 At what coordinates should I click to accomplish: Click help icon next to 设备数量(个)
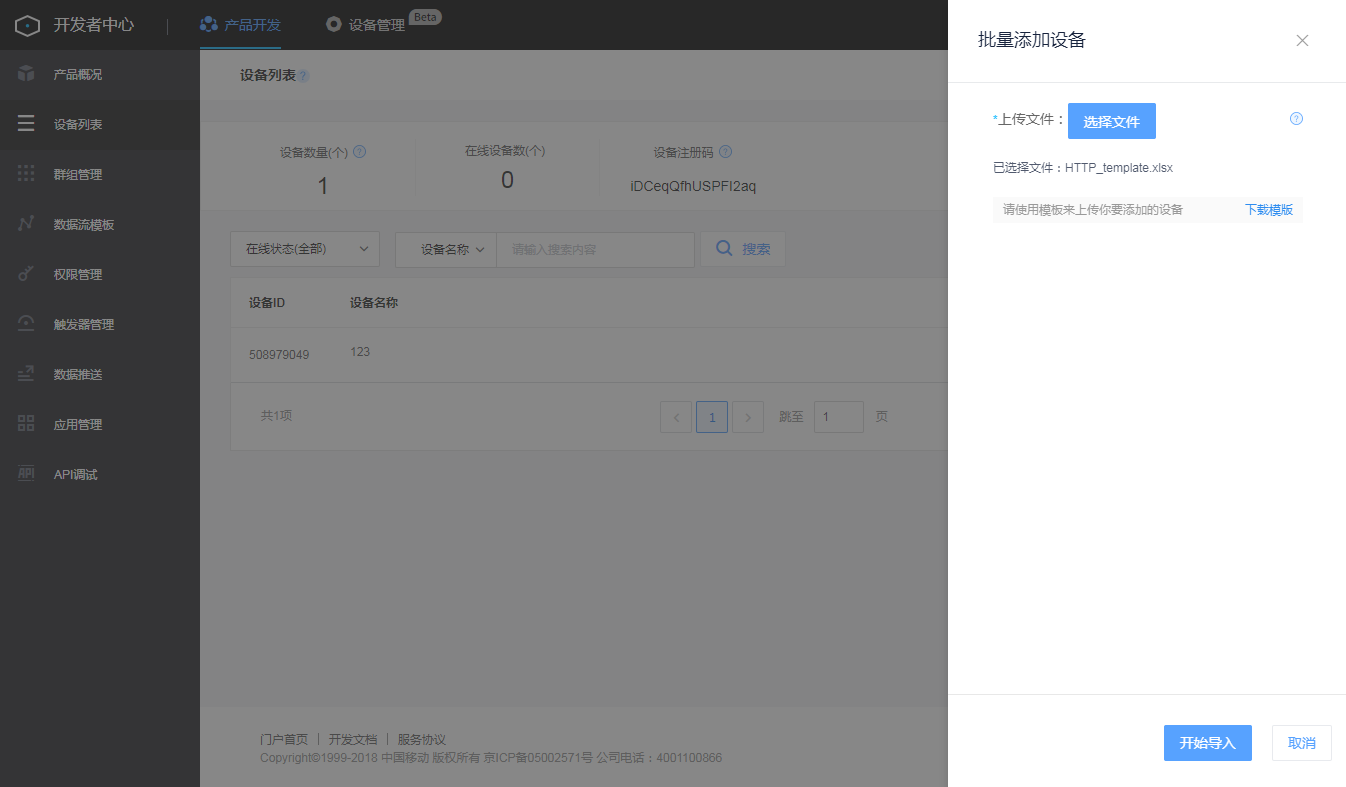(360, 152)
